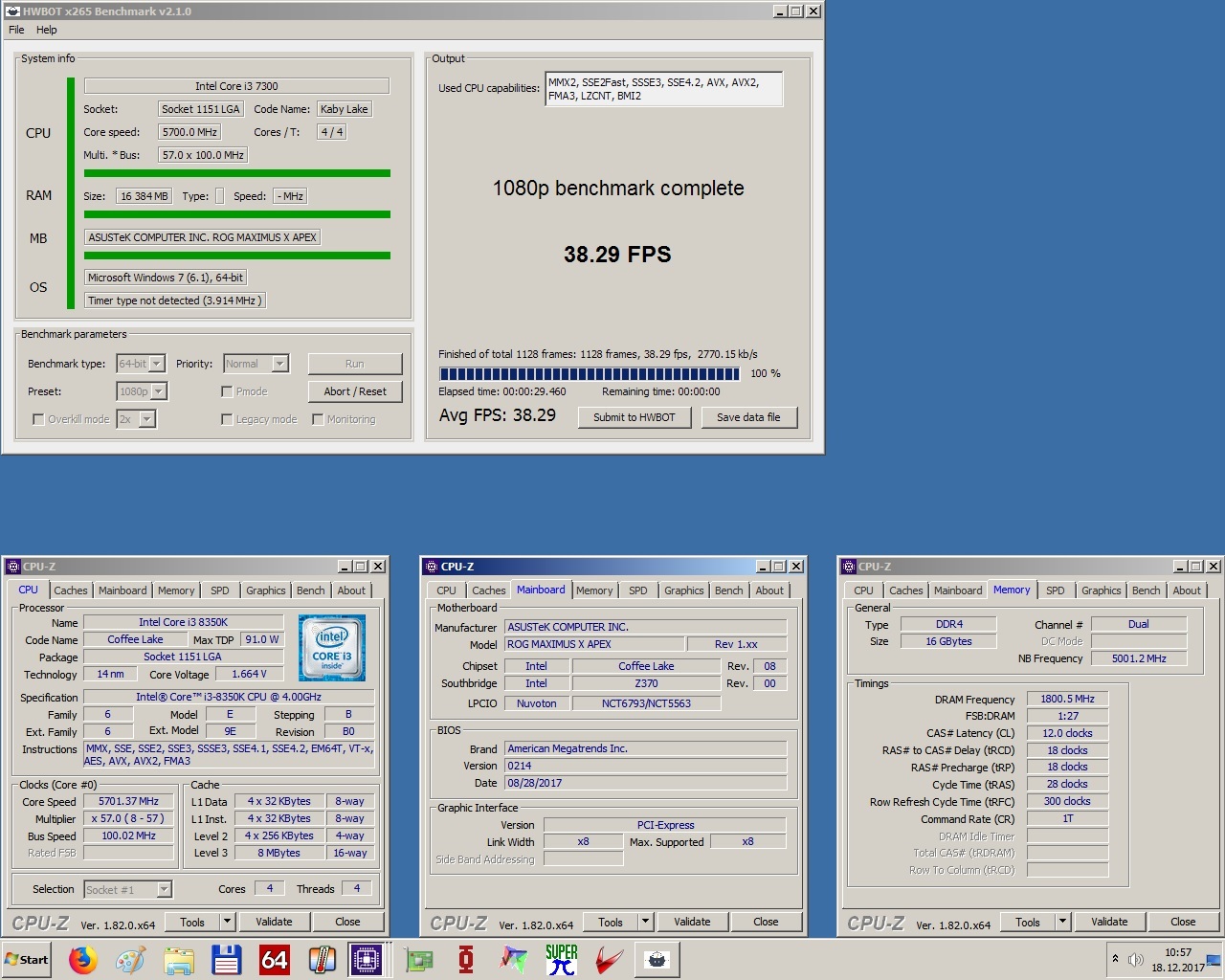Click the Run button

(x=355, y=364)
